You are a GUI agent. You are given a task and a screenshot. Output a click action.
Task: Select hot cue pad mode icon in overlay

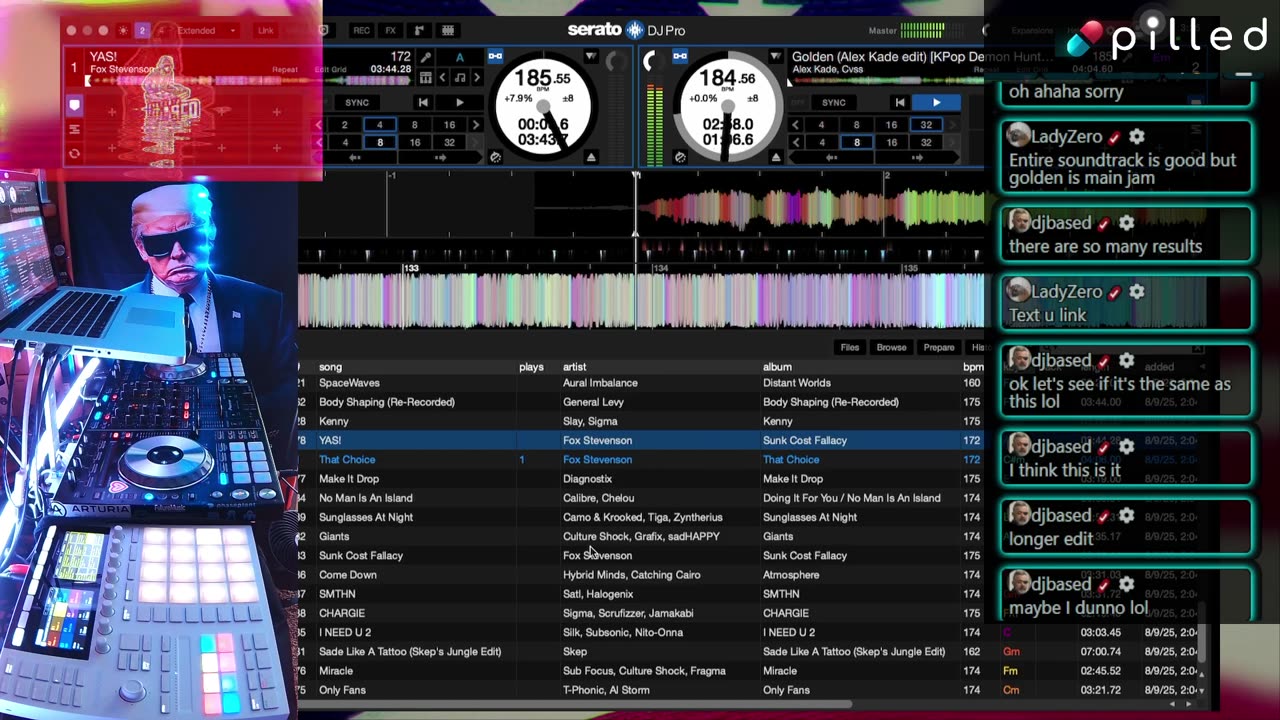[74, 105]
